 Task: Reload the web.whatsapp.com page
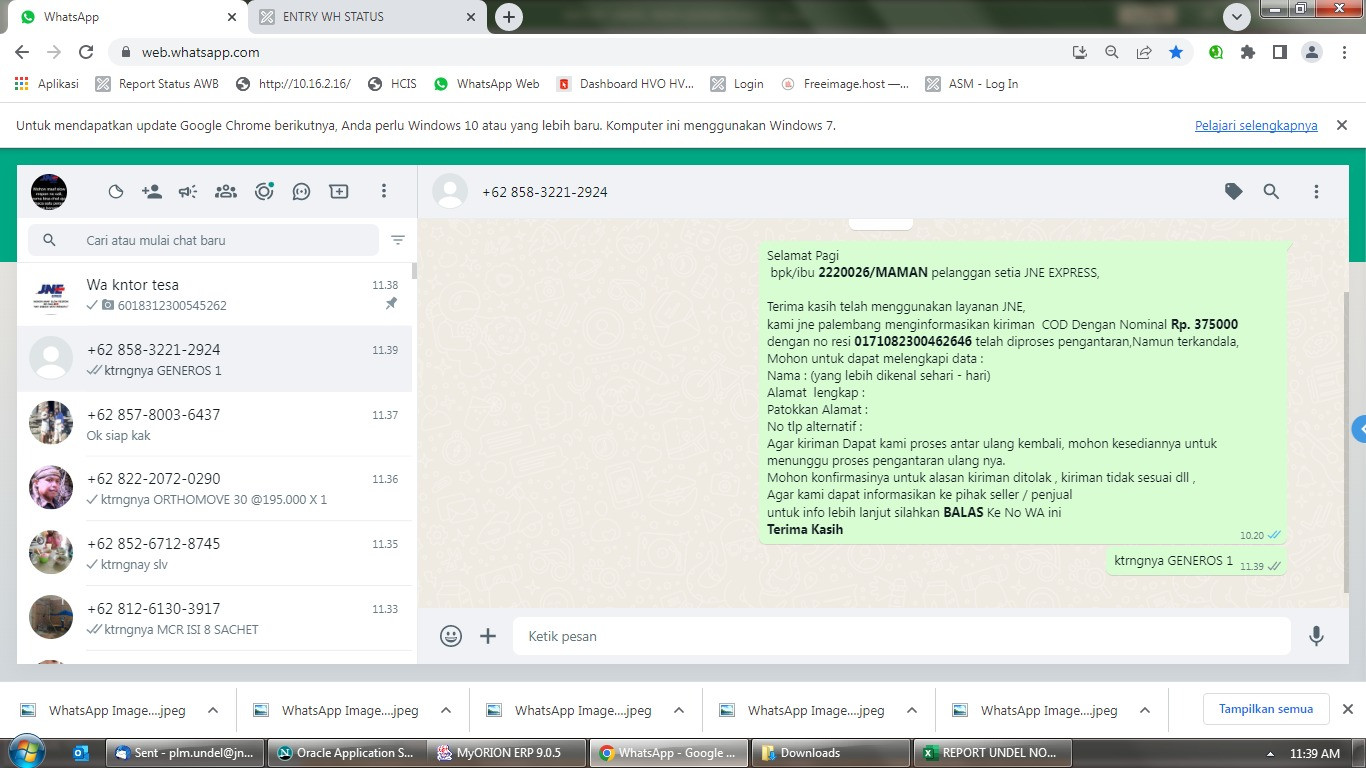point(86,52)
